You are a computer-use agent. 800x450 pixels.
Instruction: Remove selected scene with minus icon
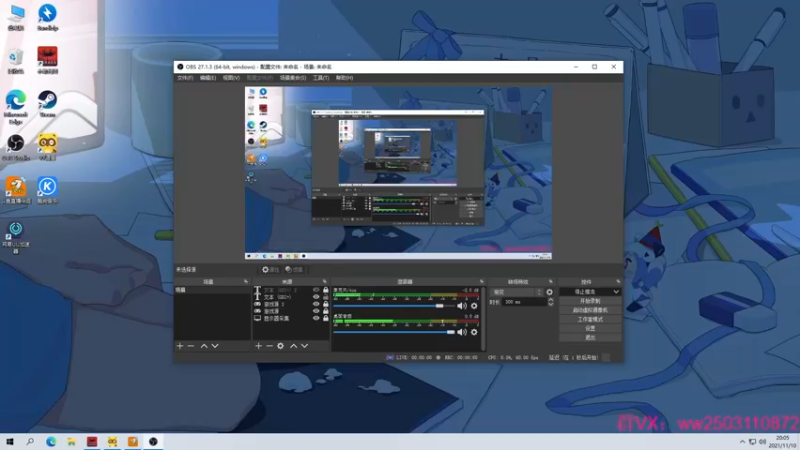pos(191,346)
